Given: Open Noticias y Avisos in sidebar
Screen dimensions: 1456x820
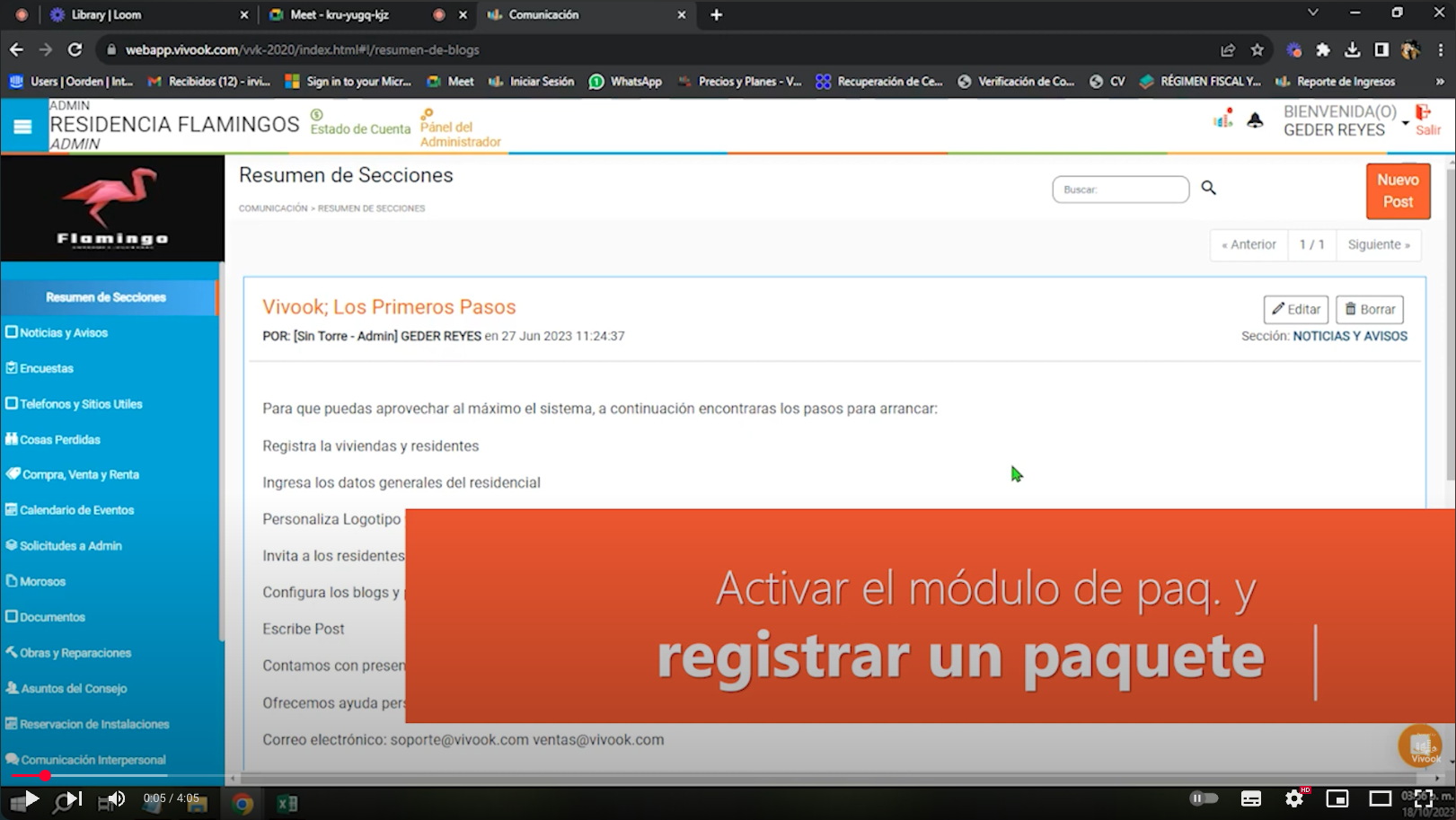Looking at the screenshot, I should pos(63,332).
